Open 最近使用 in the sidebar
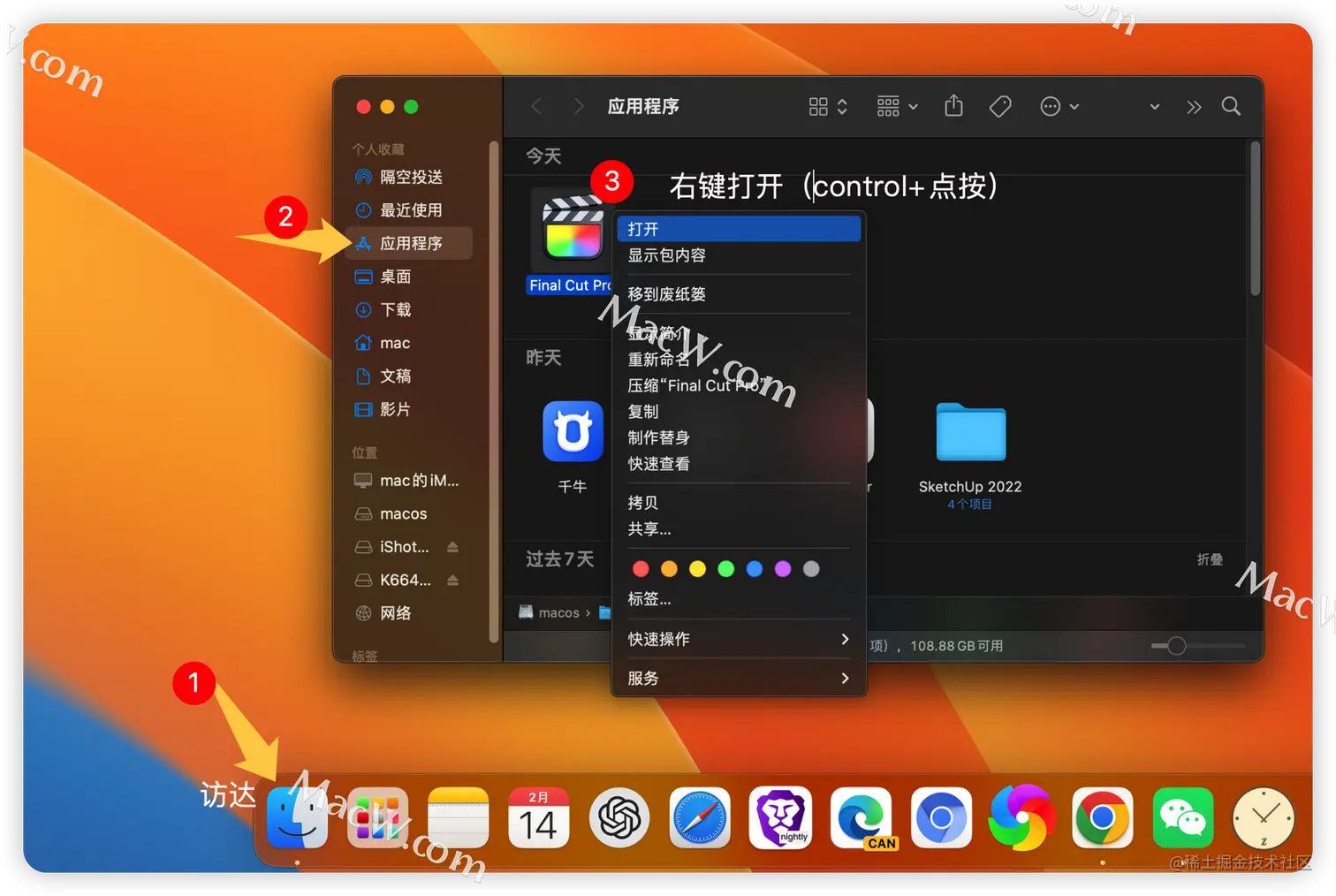 pos(409,210)
